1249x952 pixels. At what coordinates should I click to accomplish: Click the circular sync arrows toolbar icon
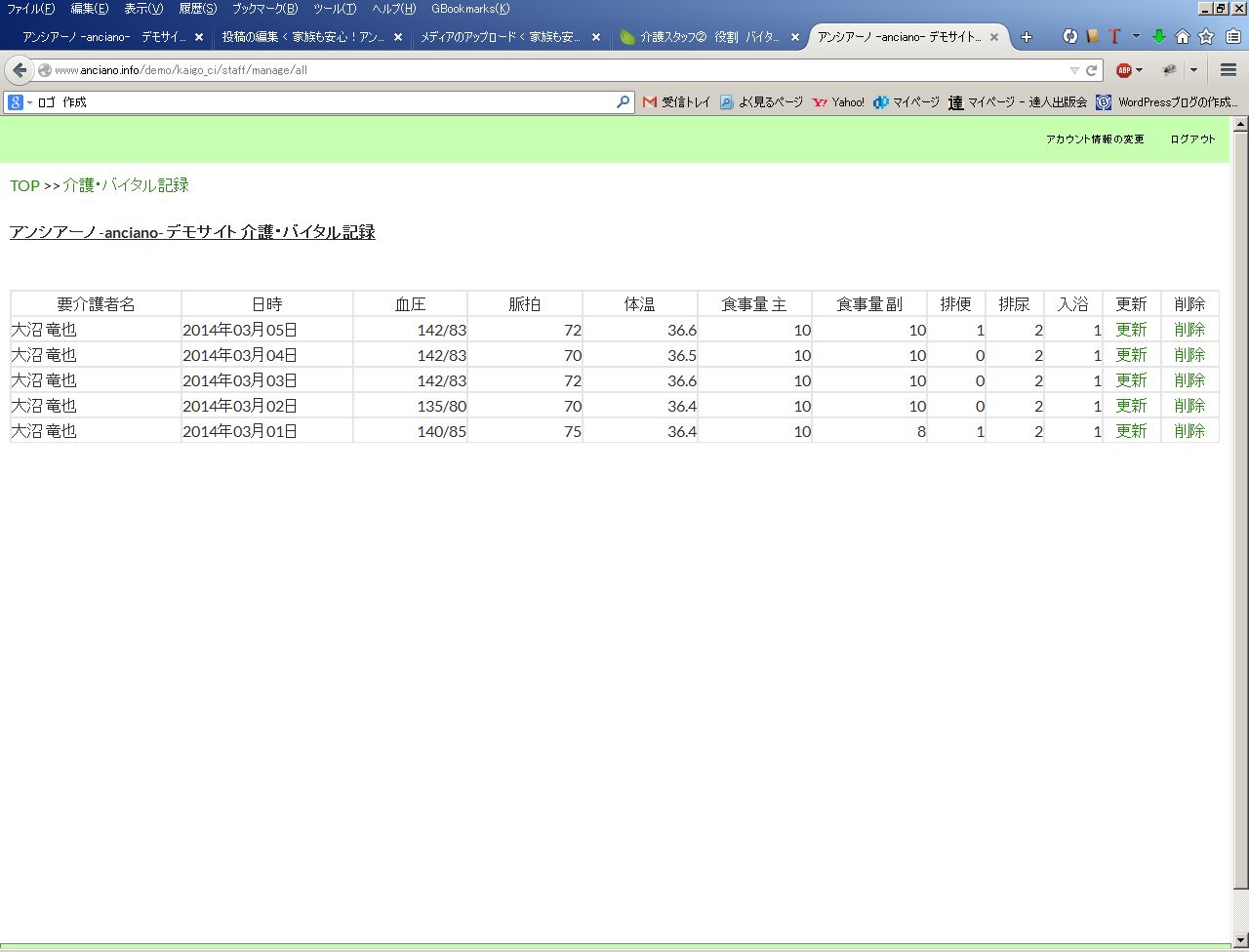[x=1070, y=37]
